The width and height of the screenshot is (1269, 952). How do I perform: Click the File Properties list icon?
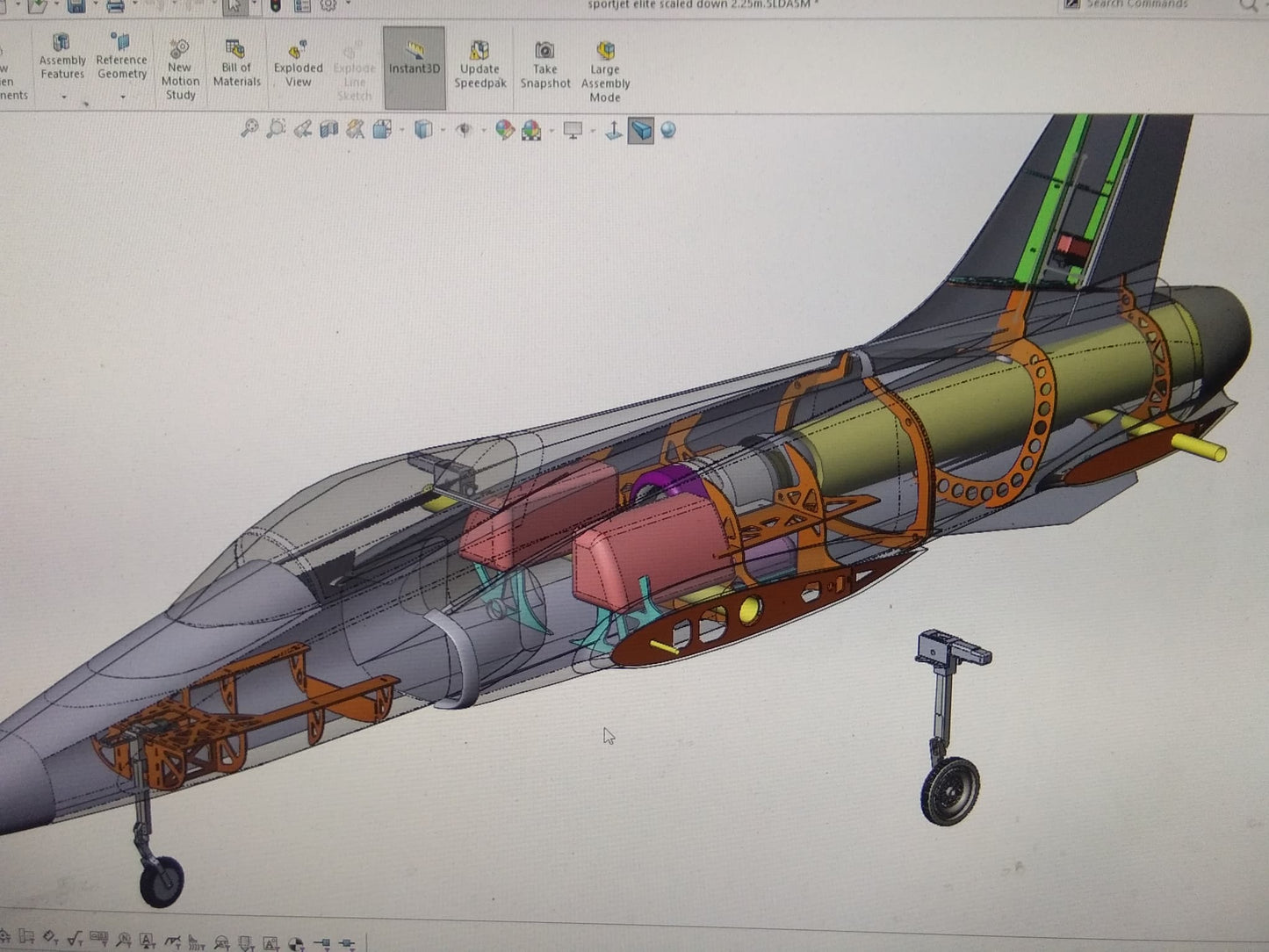pos(302,6)
